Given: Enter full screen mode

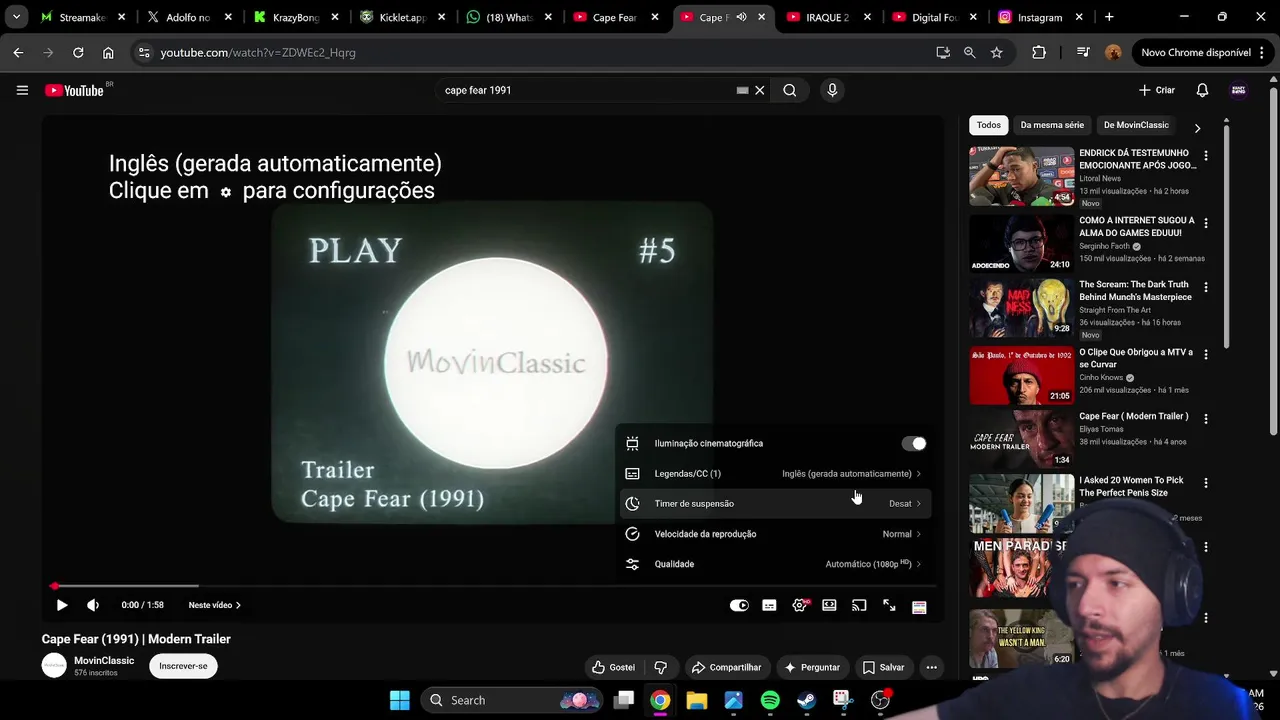Looking at the screenshot, I should point(889,605).
